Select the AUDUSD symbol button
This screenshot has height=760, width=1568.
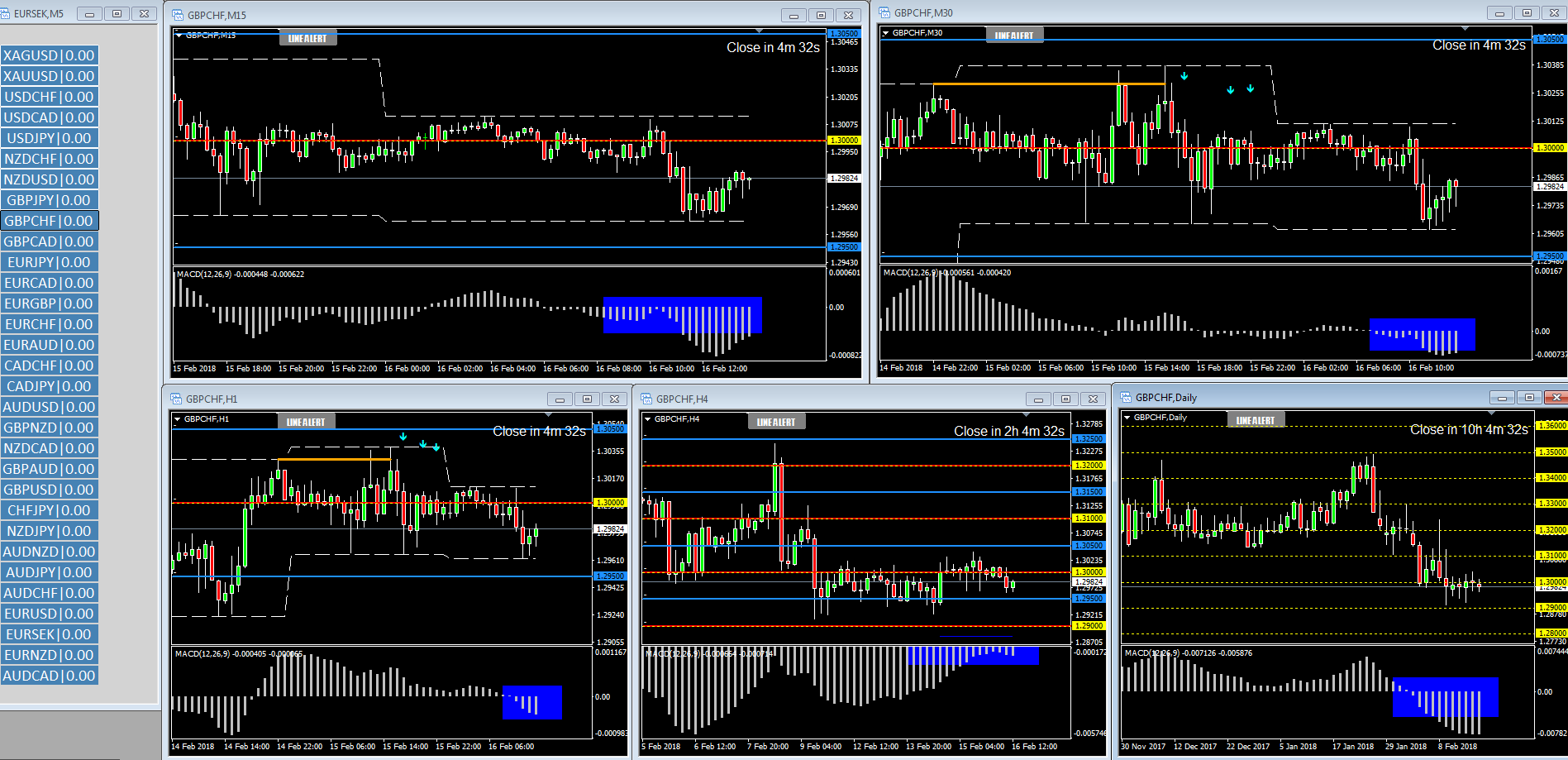pyautogui.click(x=50, y=407)
